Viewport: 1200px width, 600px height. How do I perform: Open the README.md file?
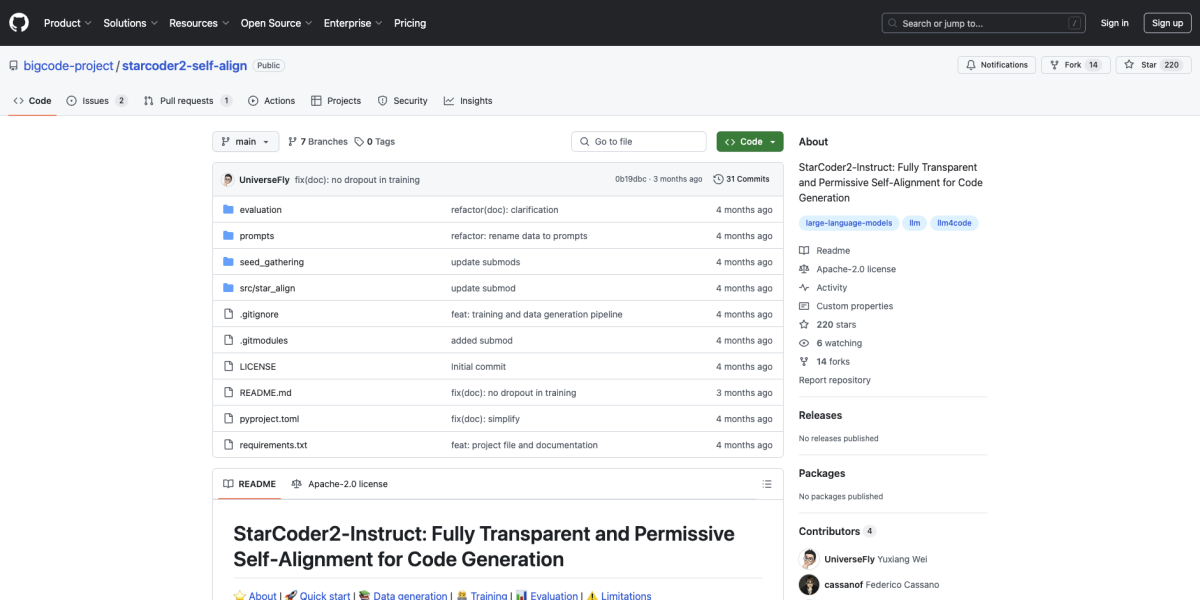265,393
